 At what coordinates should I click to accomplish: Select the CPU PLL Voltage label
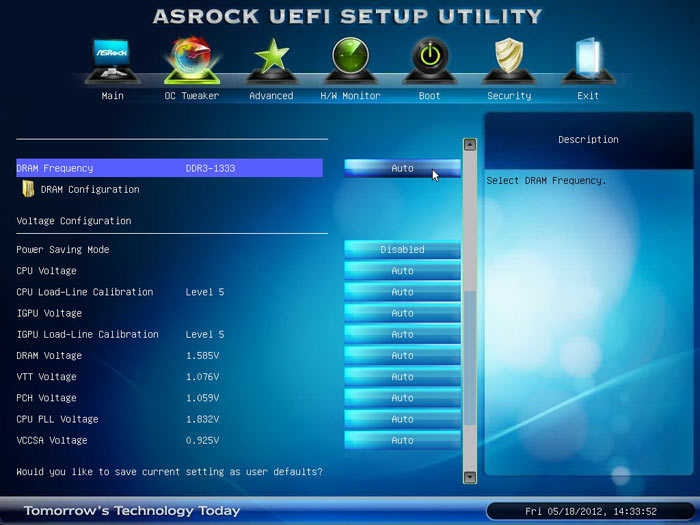point(58,419)
